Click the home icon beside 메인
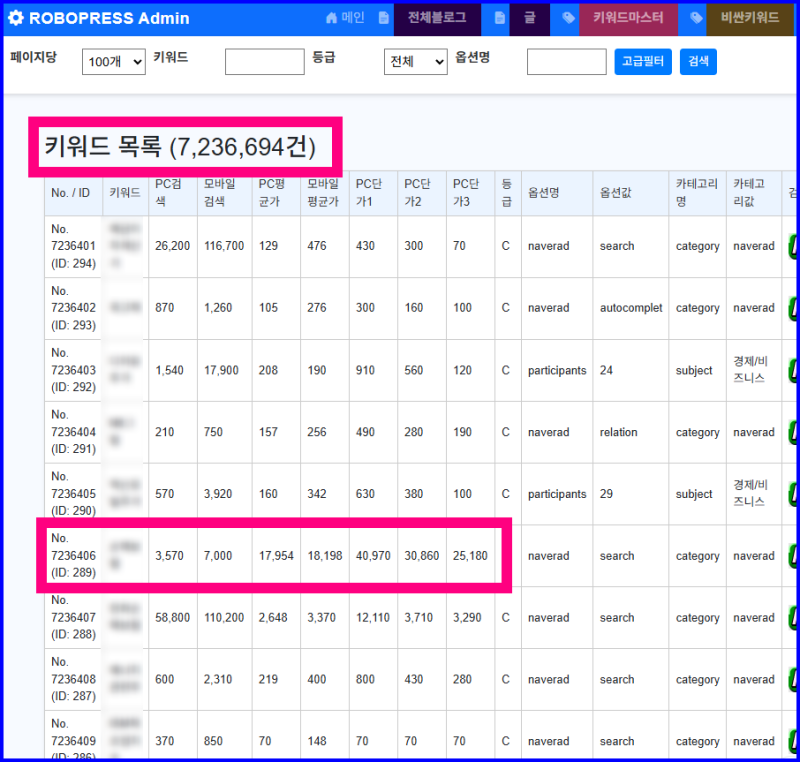The width and height of the screenshot is (800, 762). (x=332, y=18)
